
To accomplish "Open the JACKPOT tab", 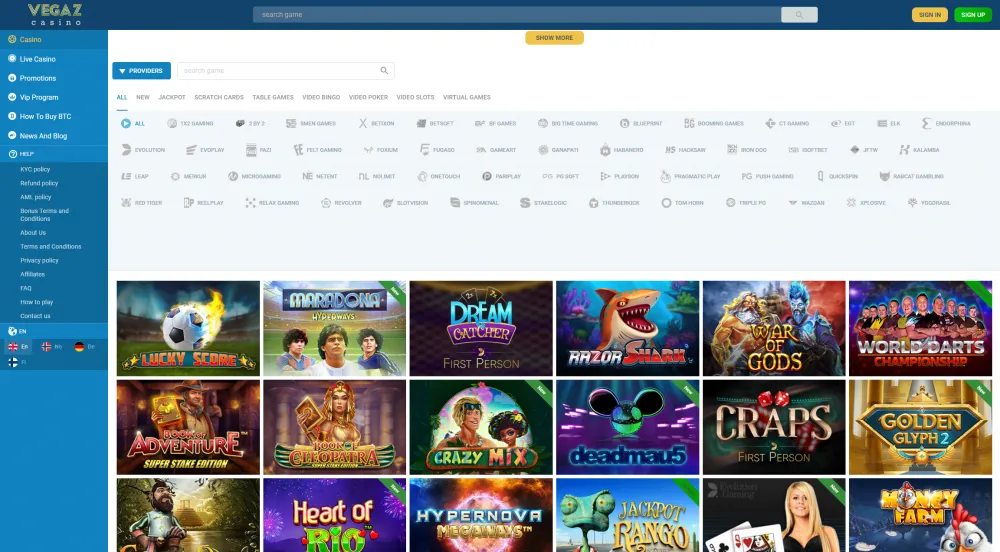I will [172, 98].
